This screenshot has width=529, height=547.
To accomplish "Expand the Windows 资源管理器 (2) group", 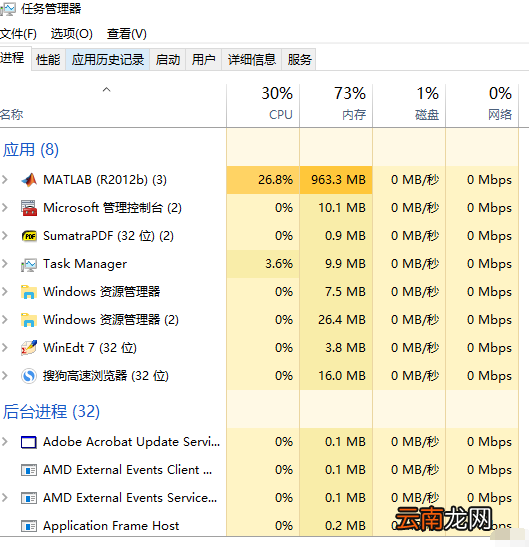I will pyautogui.click(x=5, y=320).
